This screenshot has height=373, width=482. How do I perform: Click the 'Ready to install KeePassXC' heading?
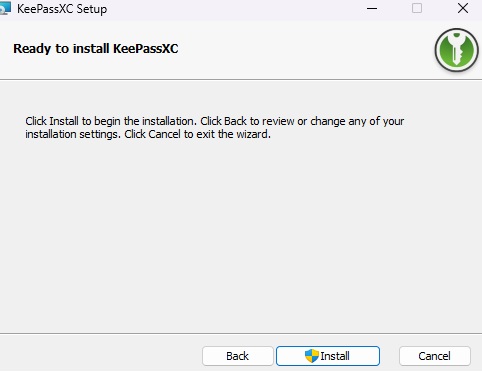tap(96, 49)
